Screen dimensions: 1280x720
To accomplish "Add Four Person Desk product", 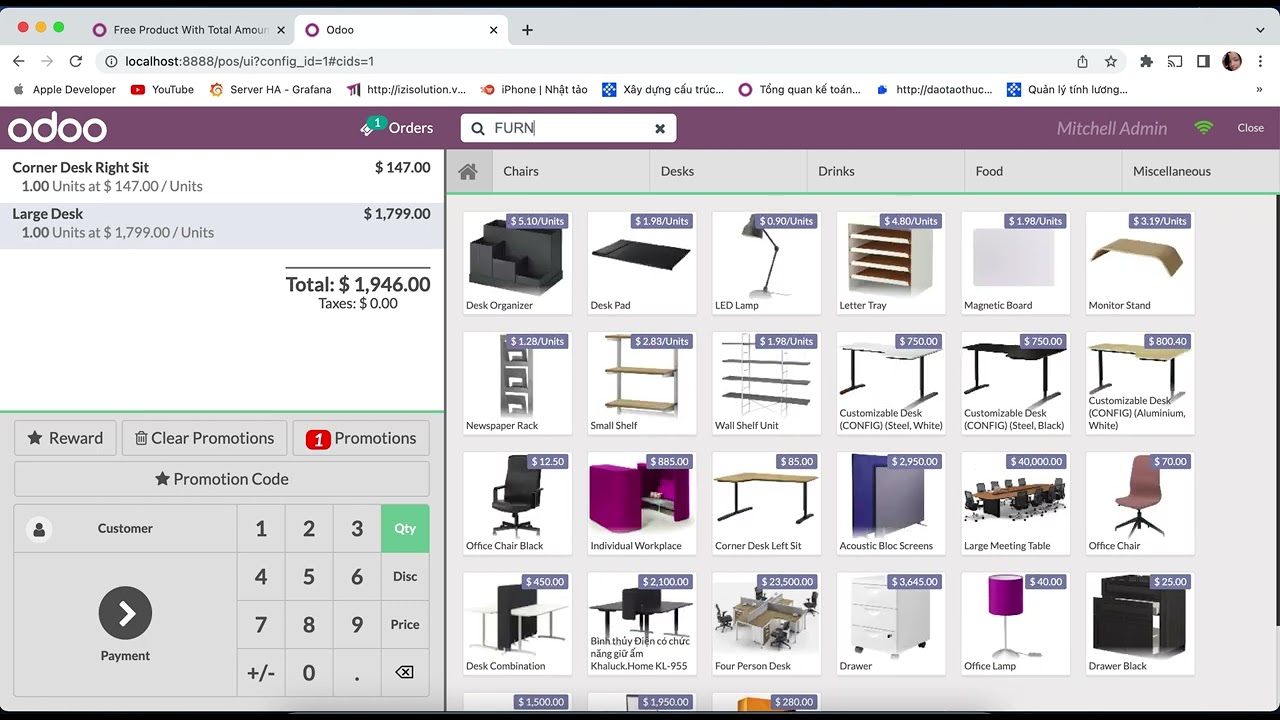I will 766,623.
